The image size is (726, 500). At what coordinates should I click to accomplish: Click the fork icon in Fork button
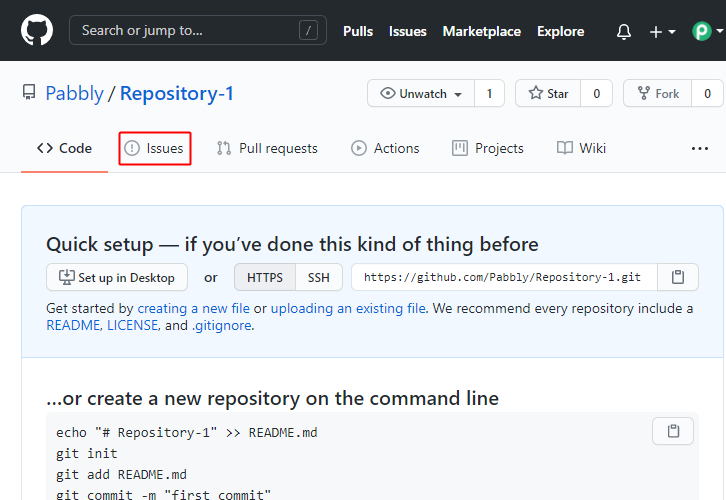[644, 94]
